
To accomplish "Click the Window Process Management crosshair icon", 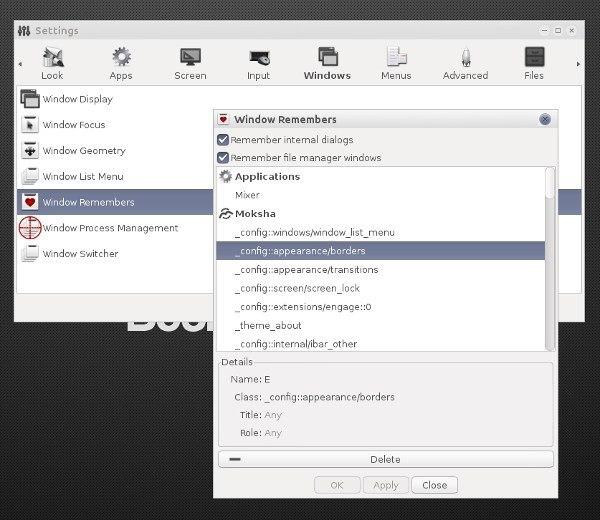I will (30, 227).
